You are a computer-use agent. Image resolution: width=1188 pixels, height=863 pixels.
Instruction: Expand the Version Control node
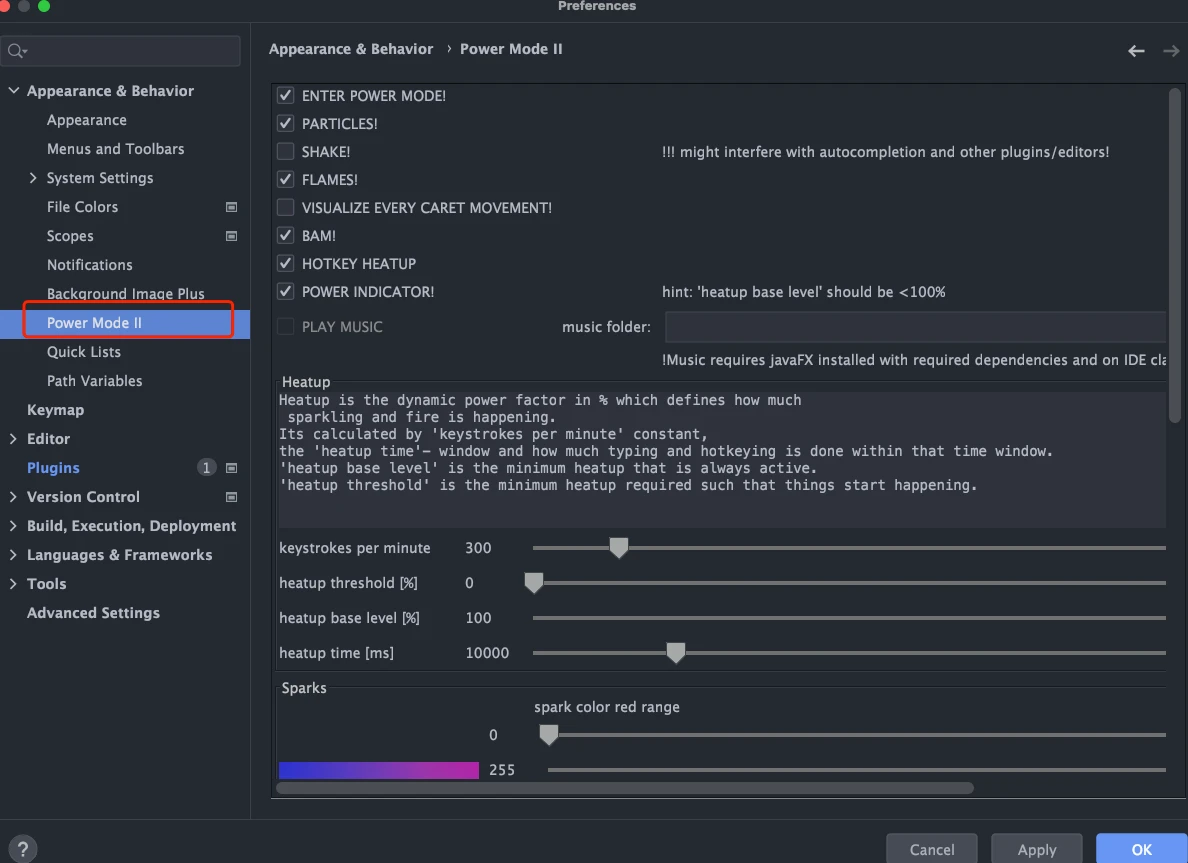13,497
